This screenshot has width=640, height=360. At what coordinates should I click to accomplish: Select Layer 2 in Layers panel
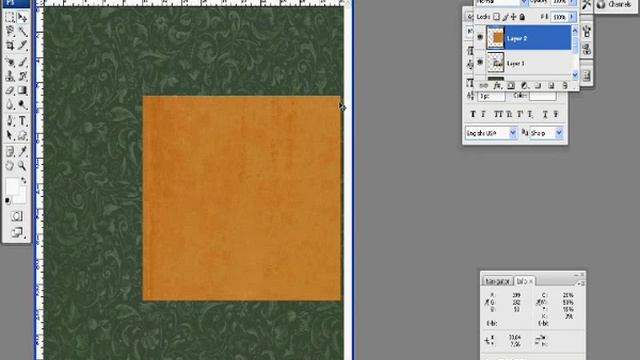(x=528, y=38)
